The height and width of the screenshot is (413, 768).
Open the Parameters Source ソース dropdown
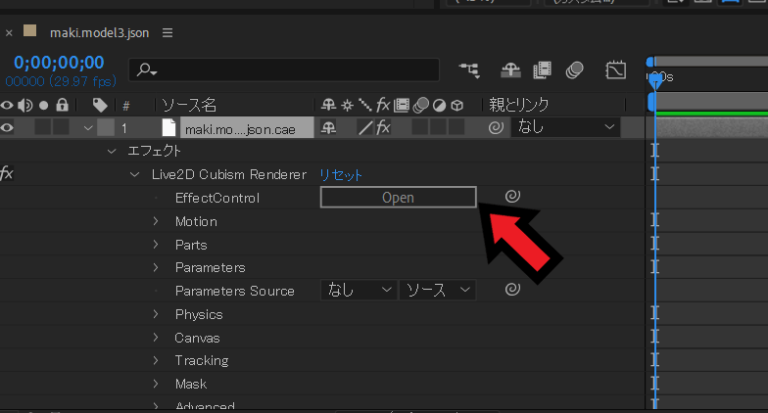coord(437,290)
